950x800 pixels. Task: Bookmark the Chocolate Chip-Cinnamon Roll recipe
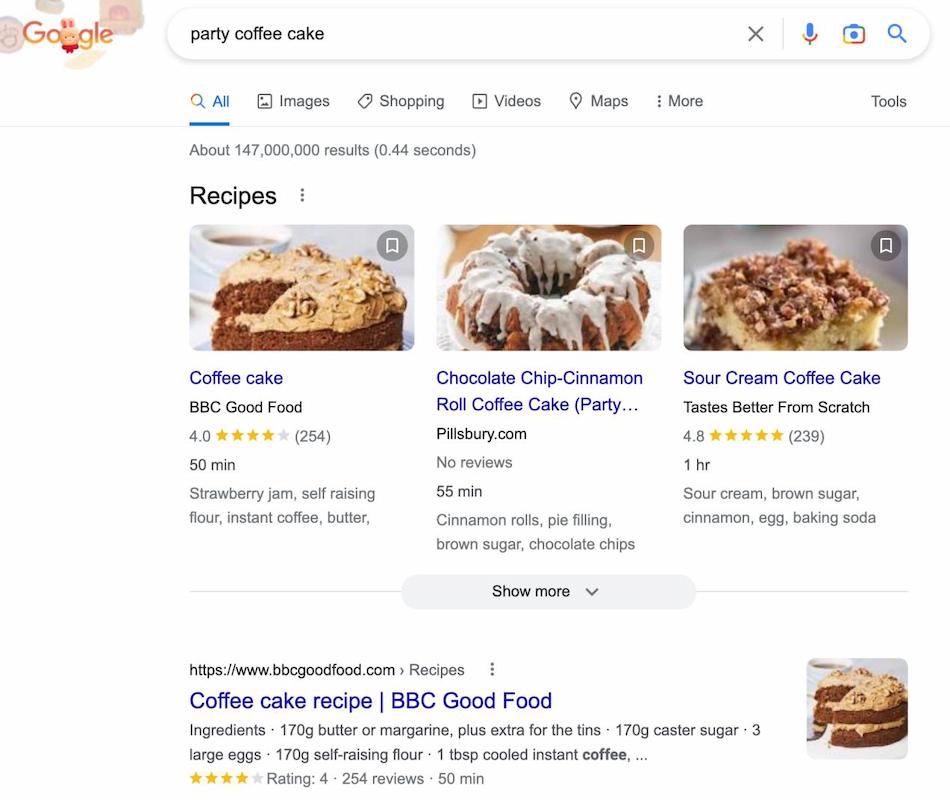pyautogui.click(x=639, y=245)
